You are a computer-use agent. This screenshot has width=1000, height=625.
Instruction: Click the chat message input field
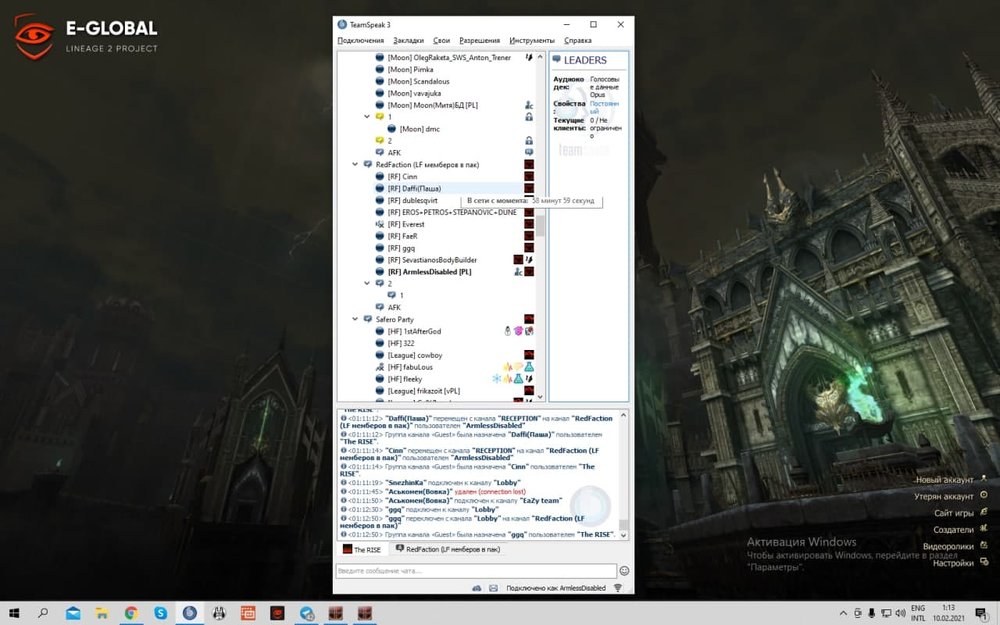point(475,570)
